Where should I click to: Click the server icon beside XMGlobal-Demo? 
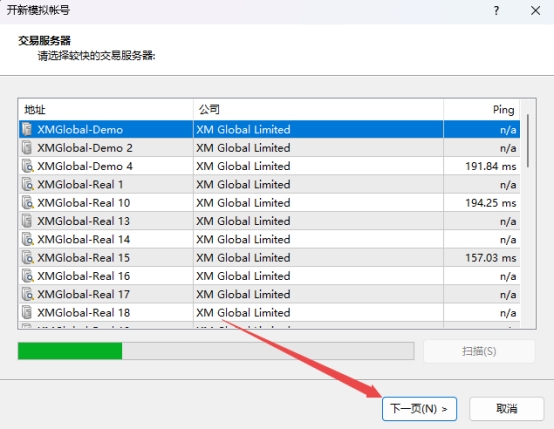[x=27, y=129]
